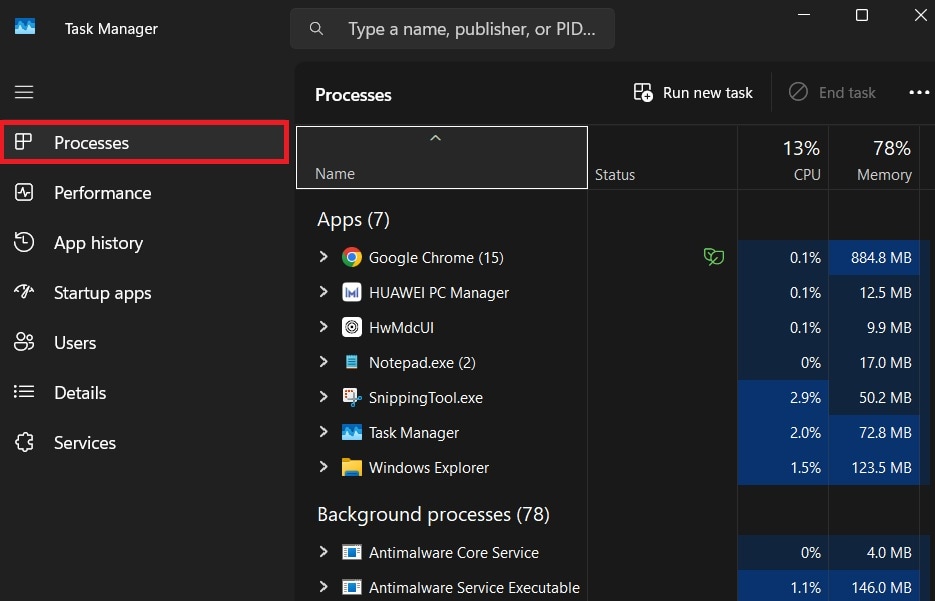Click the Antimalware Service Executable icon

click(x=352, y=587)
